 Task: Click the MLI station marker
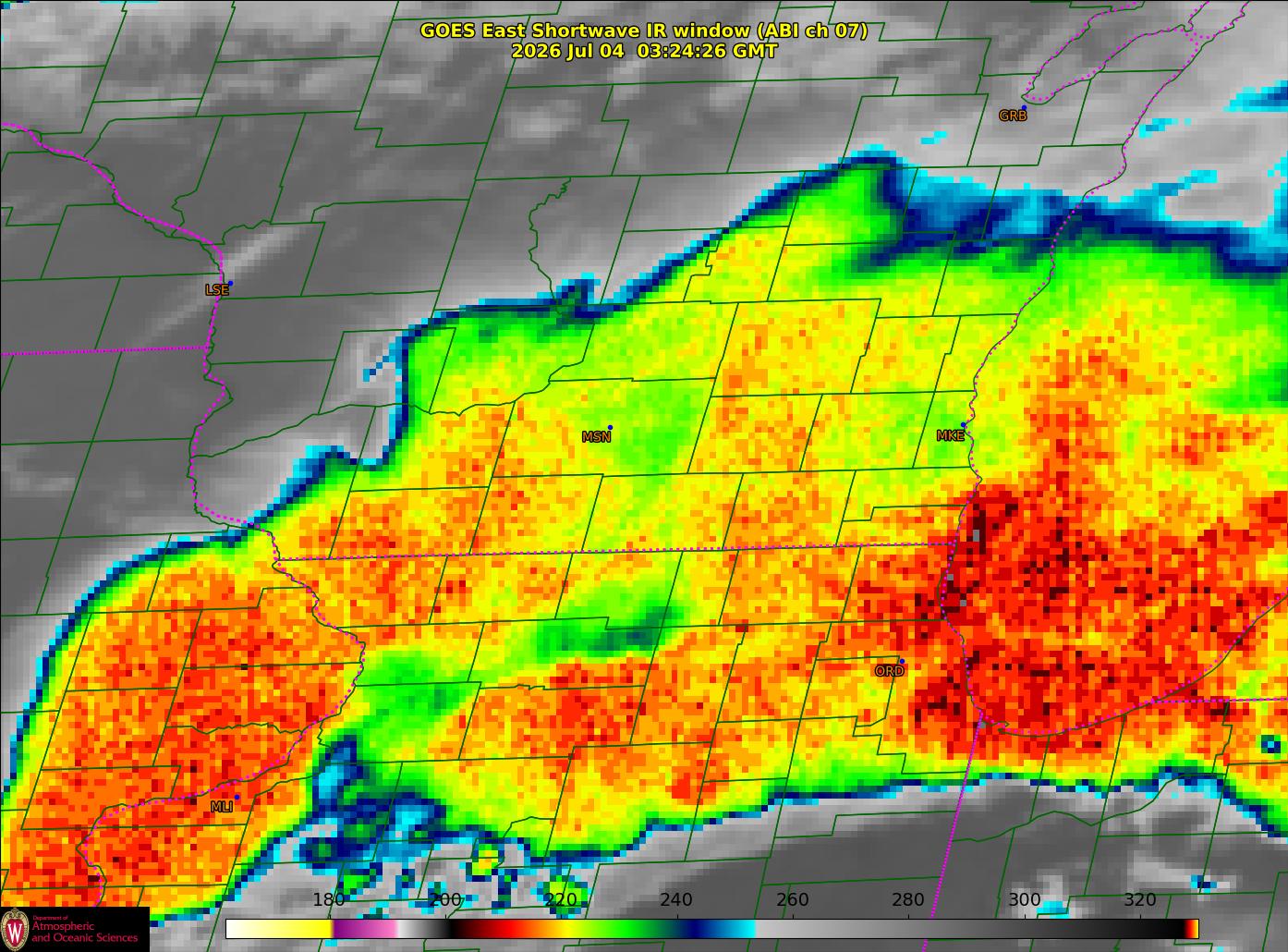click(x=237, y=797)
